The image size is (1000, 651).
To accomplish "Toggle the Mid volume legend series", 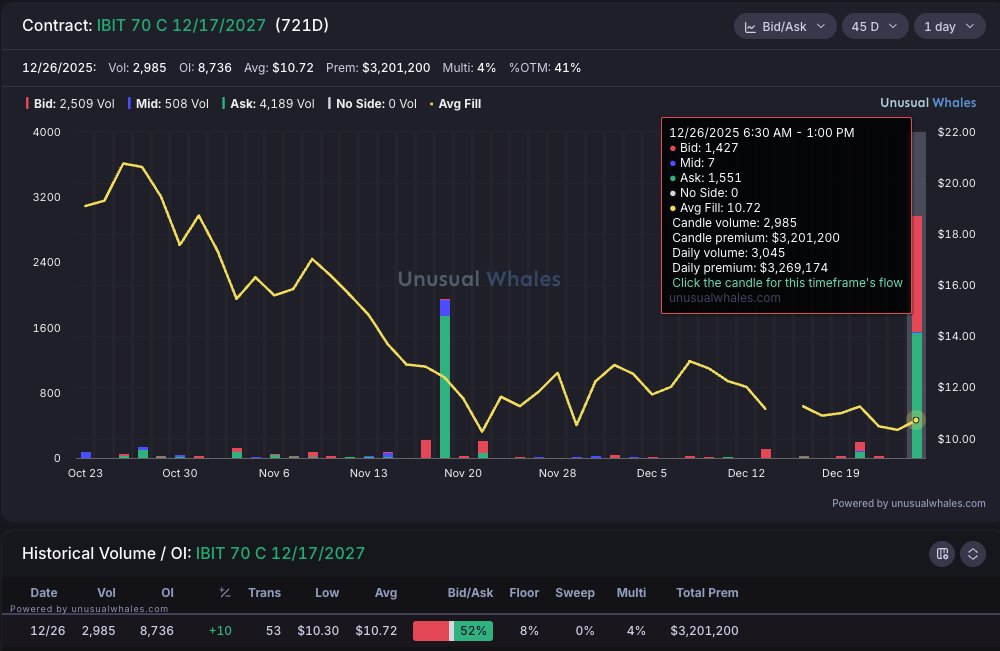I will coord(168,104).
